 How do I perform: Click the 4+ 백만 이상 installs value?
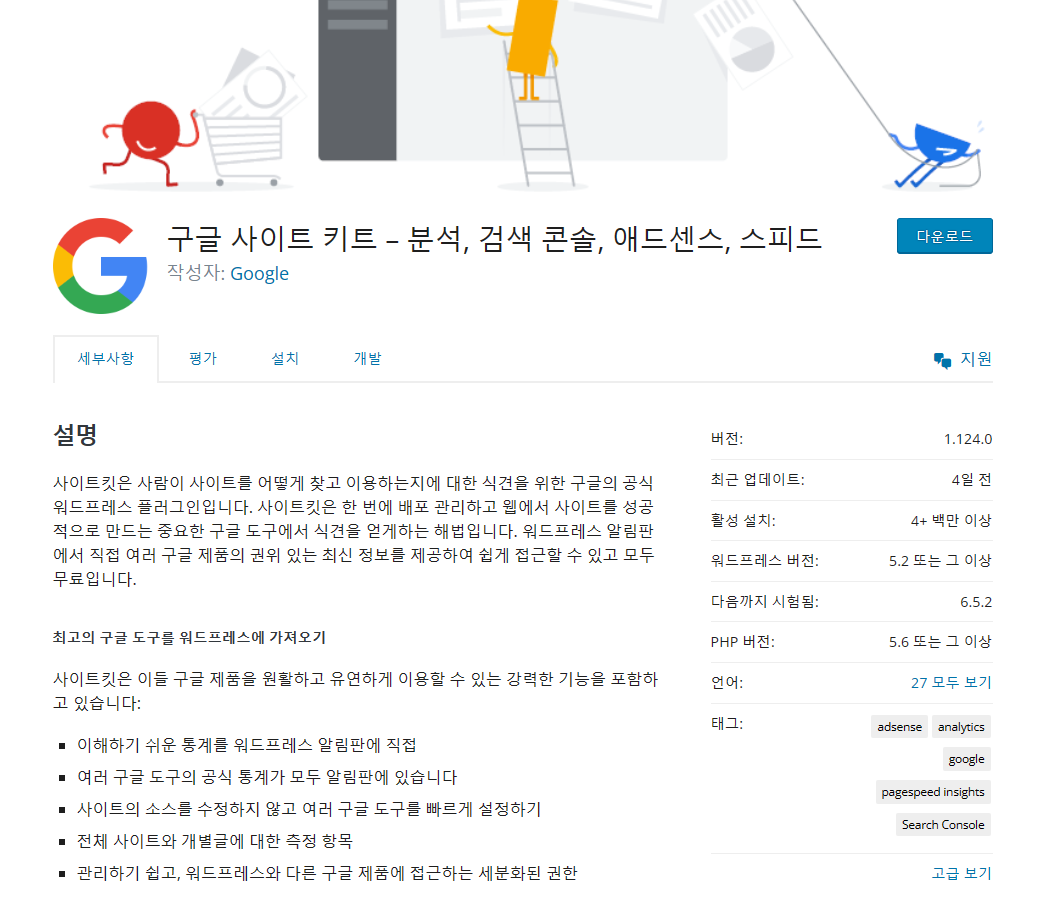(x=951, y=520)
